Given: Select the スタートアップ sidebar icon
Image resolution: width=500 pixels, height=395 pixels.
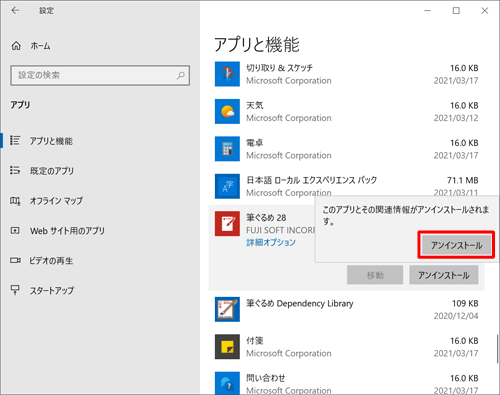Looking at the screenshot, I should (15, 290).
